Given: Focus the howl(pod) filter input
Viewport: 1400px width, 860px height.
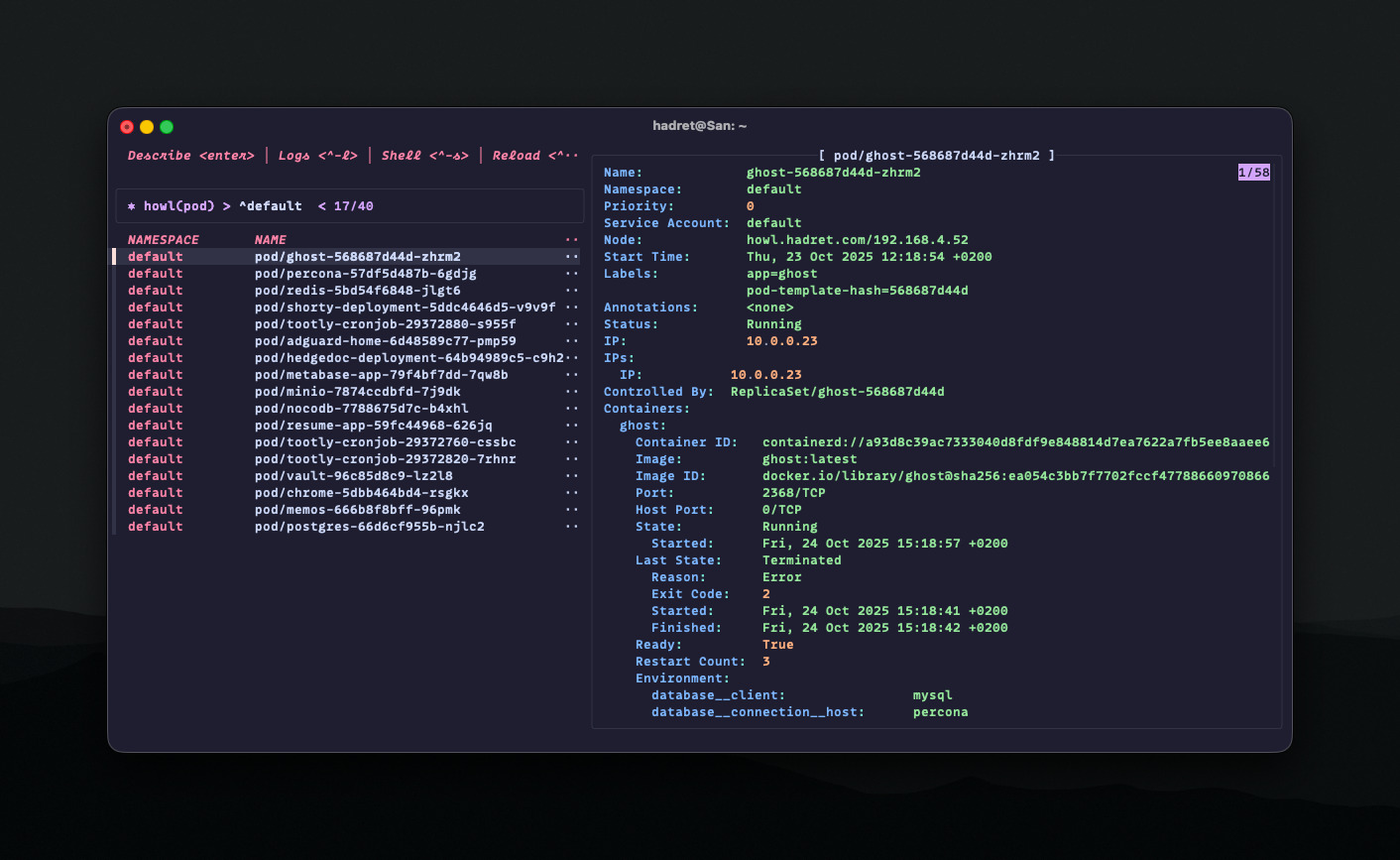Looking at the screenshot, I should coord(349,206).
